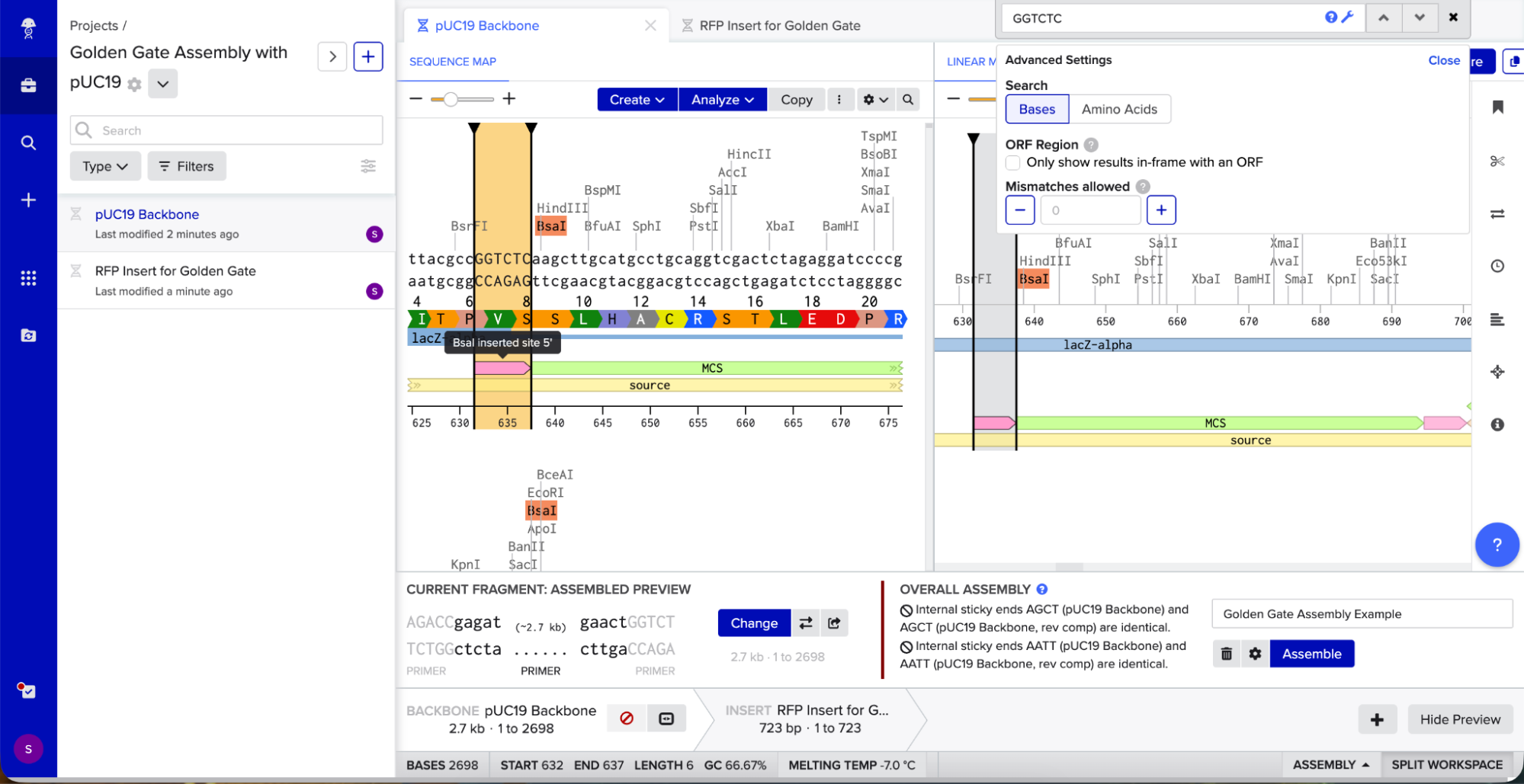Click the assembly name field
Viewport: 1524px width, 784px height.
pyautogui.click(x=1362, y=614)
